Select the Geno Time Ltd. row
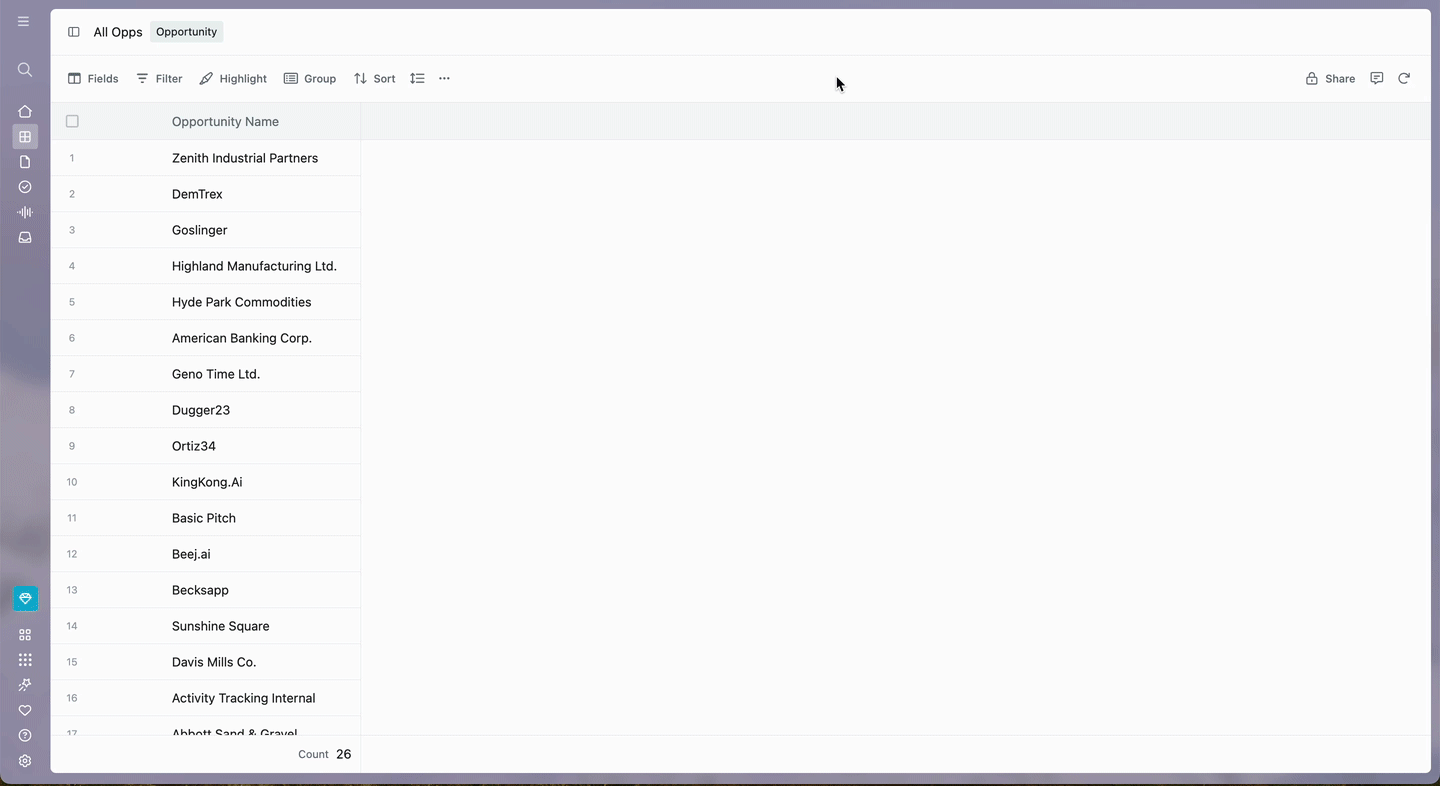The image size is (1440, 786). coord(205,374)
